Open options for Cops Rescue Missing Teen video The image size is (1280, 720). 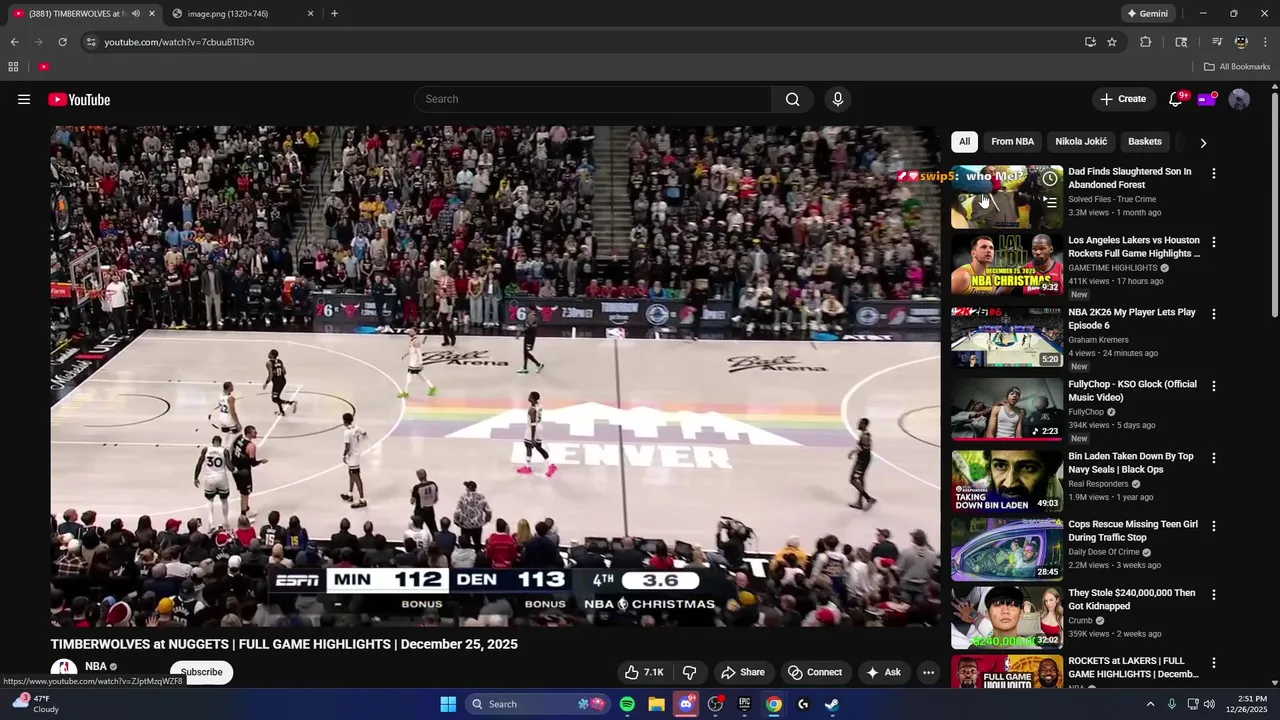(x=1214, y=526)
